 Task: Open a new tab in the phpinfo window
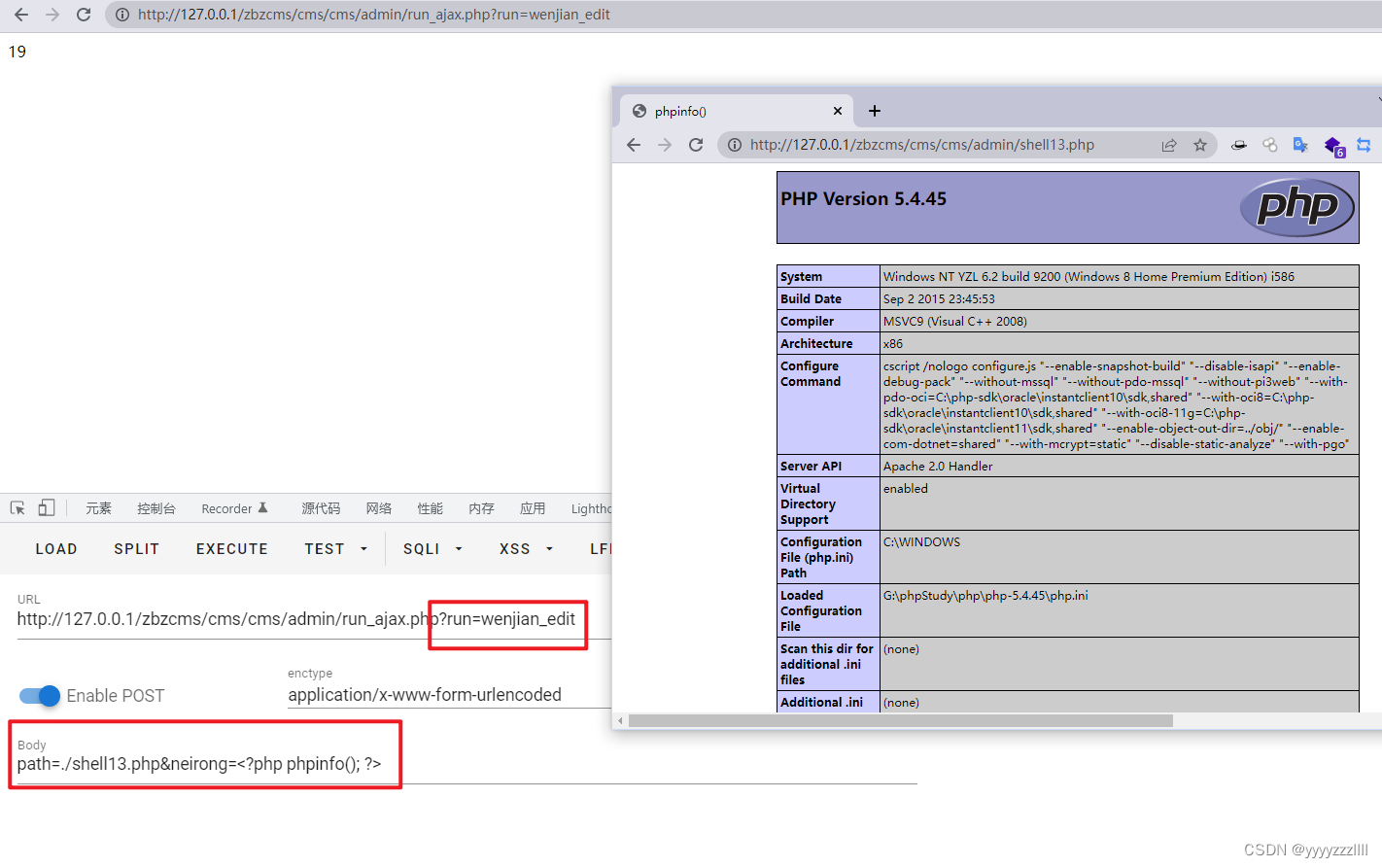click(x=875, y=111)
